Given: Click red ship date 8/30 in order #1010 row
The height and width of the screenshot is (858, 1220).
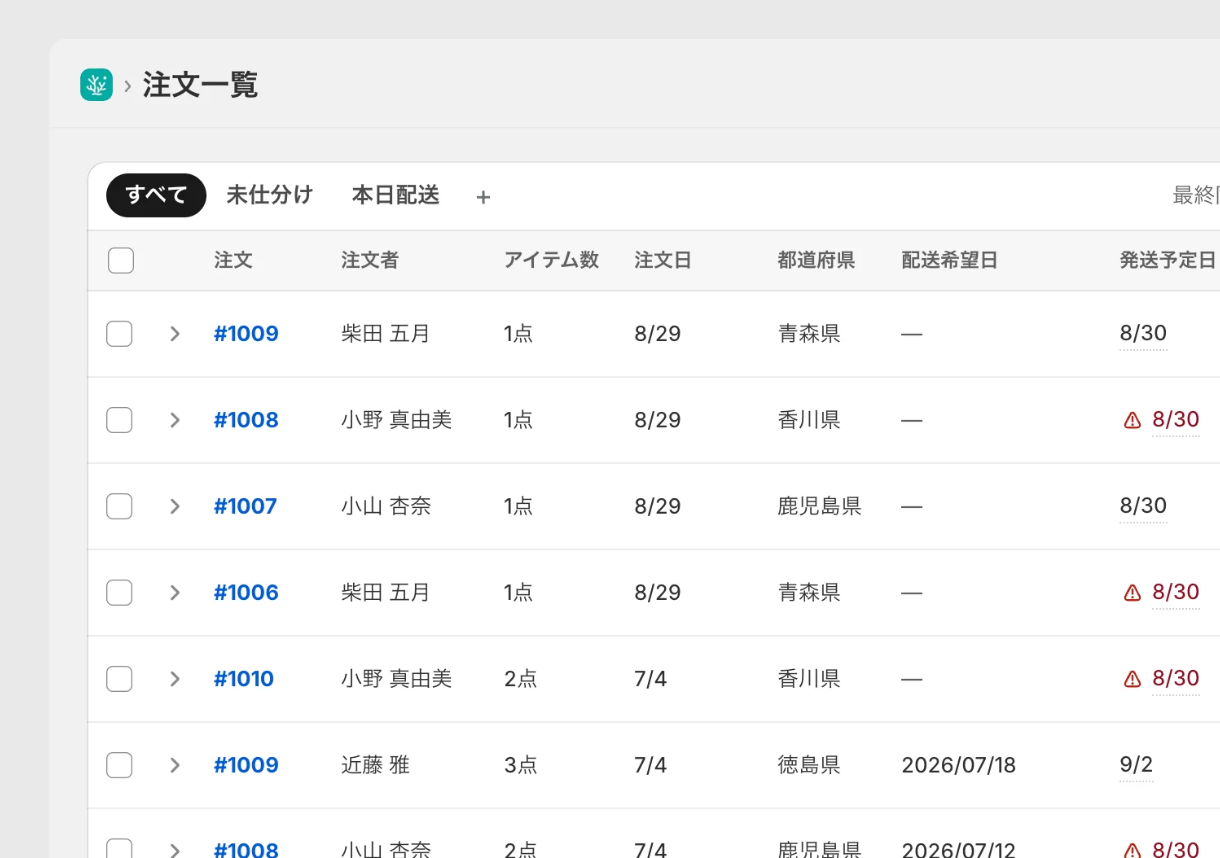Looking at the screenshot, I should coord(1176,679).
